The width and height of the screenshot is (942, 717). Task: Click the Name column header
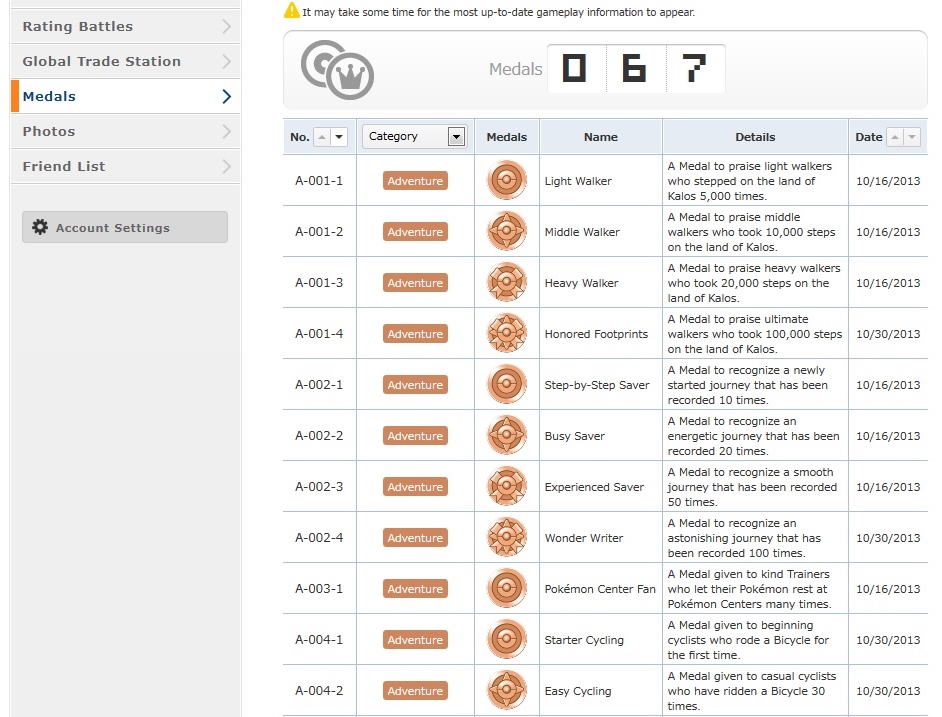coord(600,137)
